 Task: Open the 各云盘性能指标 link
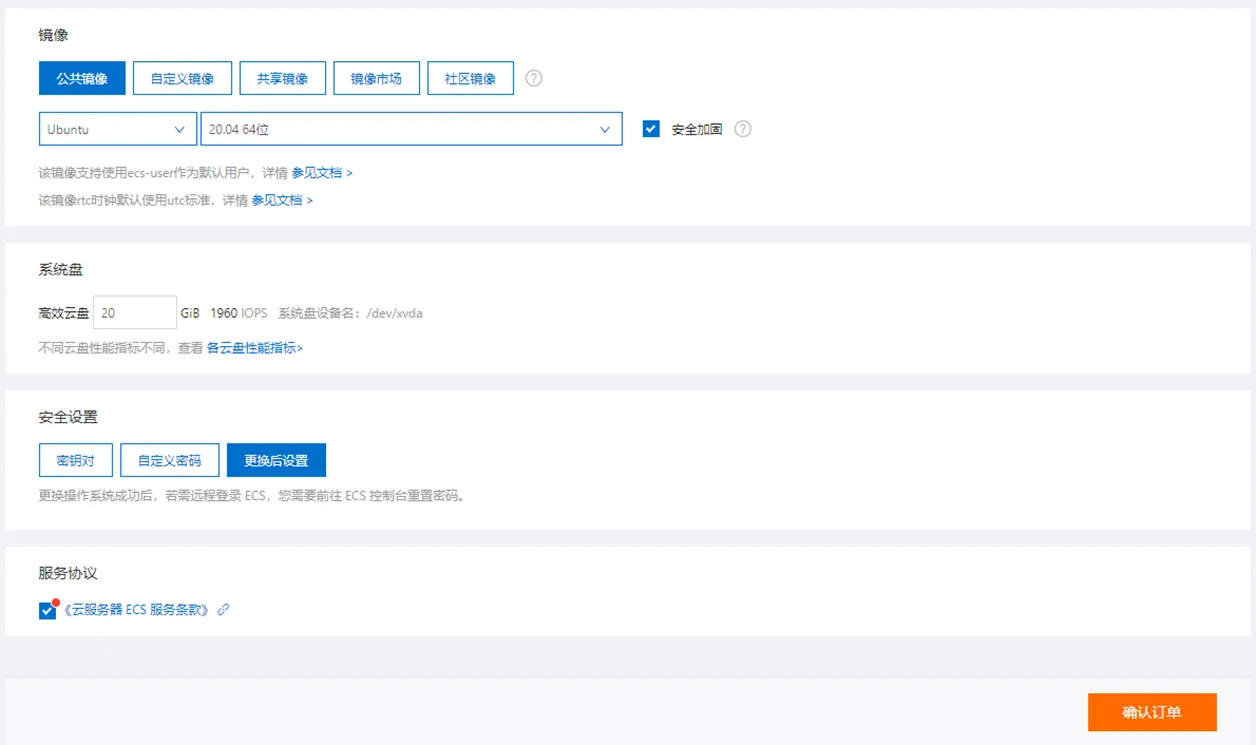pos(255,348)
